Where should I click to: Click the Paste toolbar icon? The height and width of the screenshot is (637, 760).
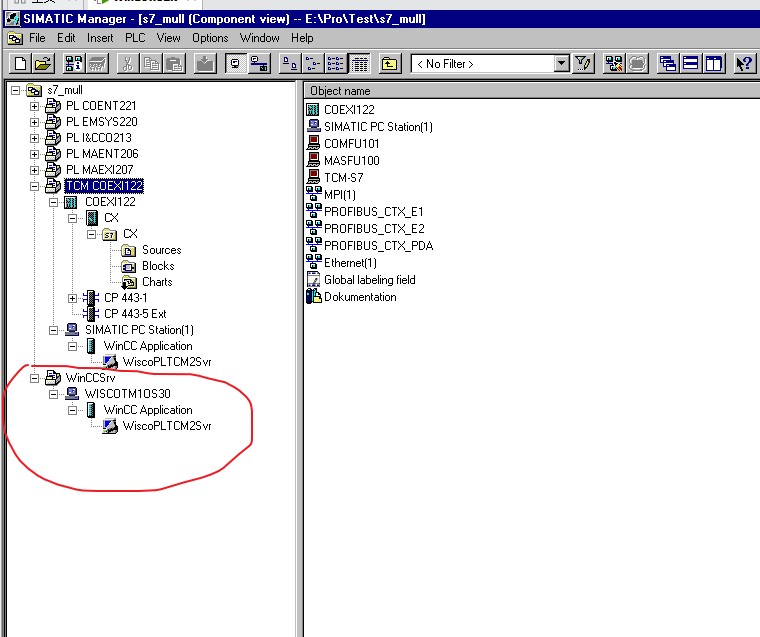click(174, 64)
